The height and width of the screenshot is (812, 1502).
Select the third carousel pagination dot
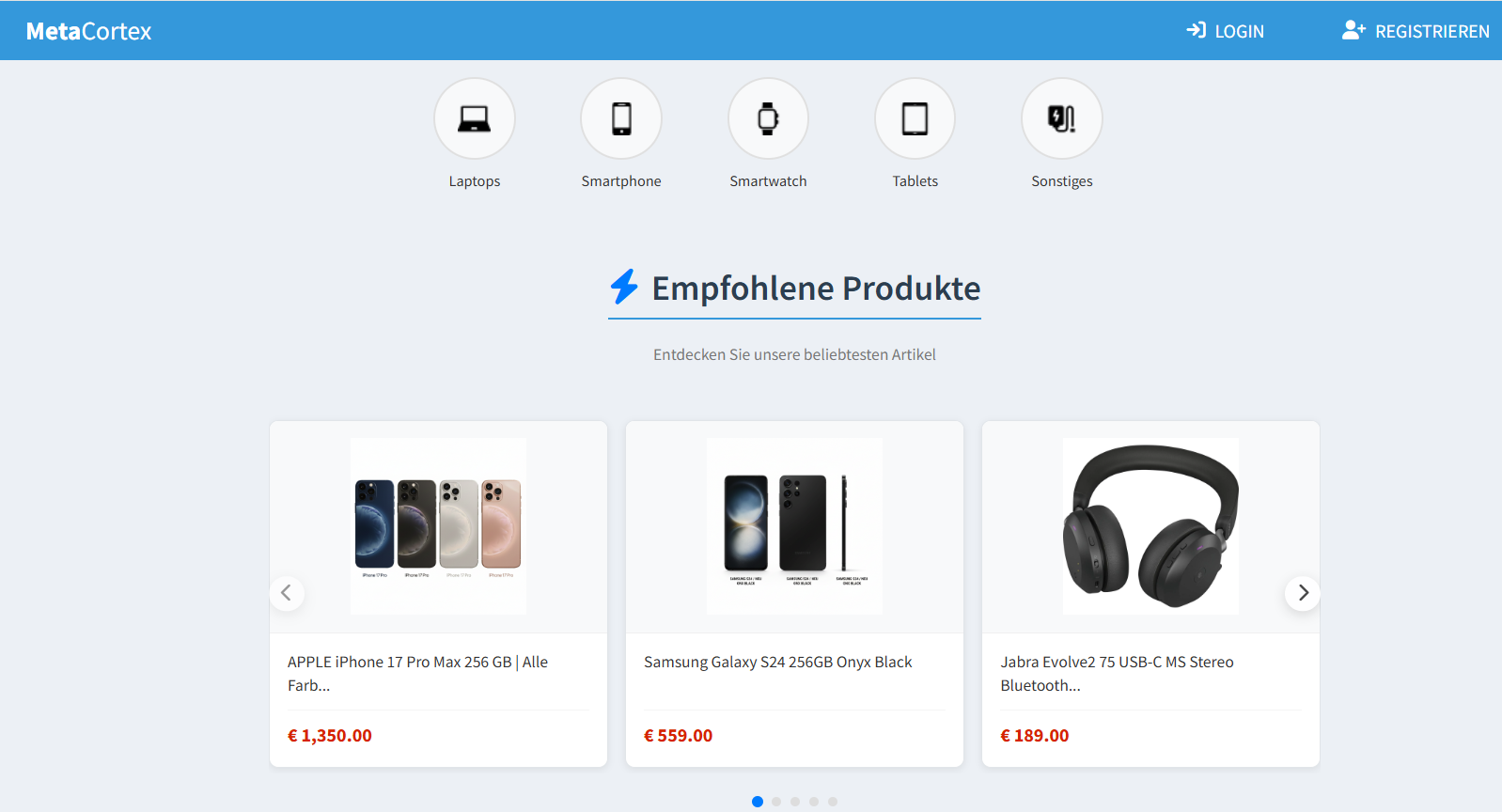coord(795,802)
